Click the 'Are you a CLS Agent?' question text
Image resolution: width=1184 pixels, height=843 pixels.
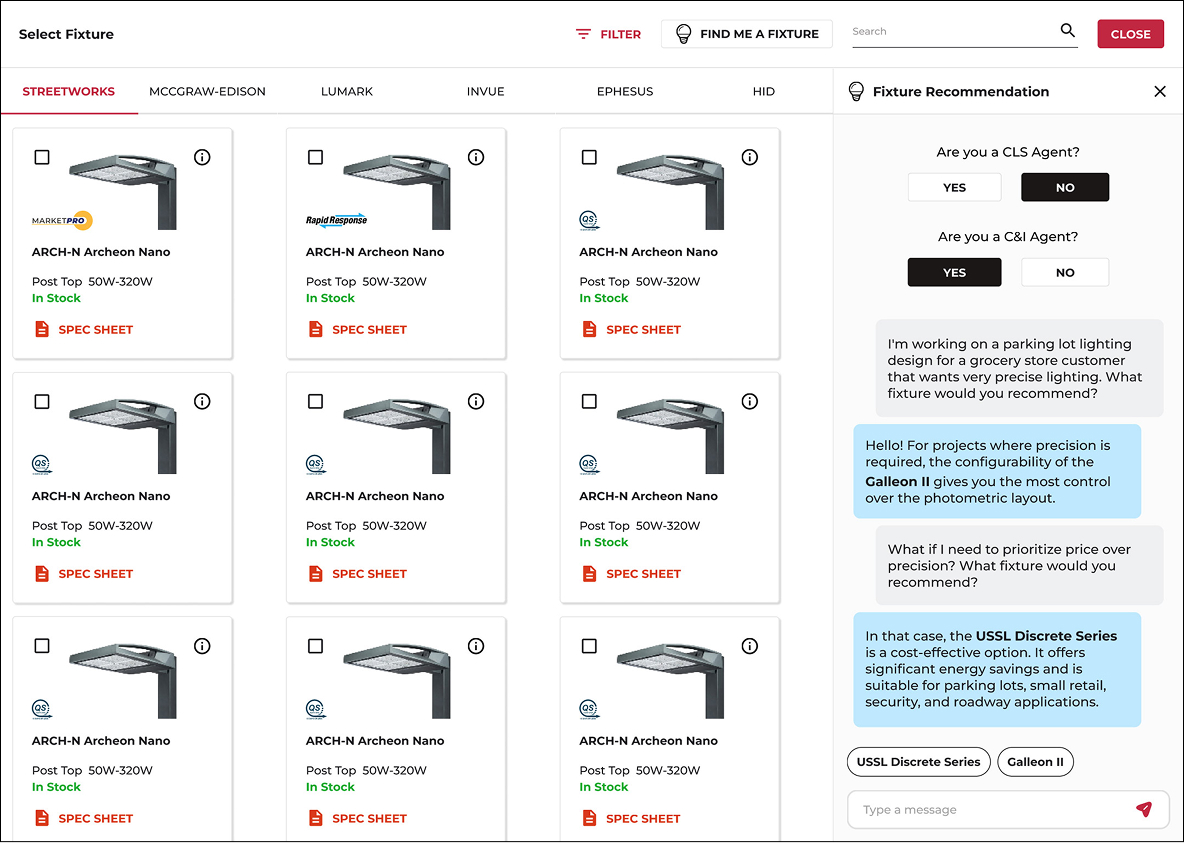tap(1007, 152)
